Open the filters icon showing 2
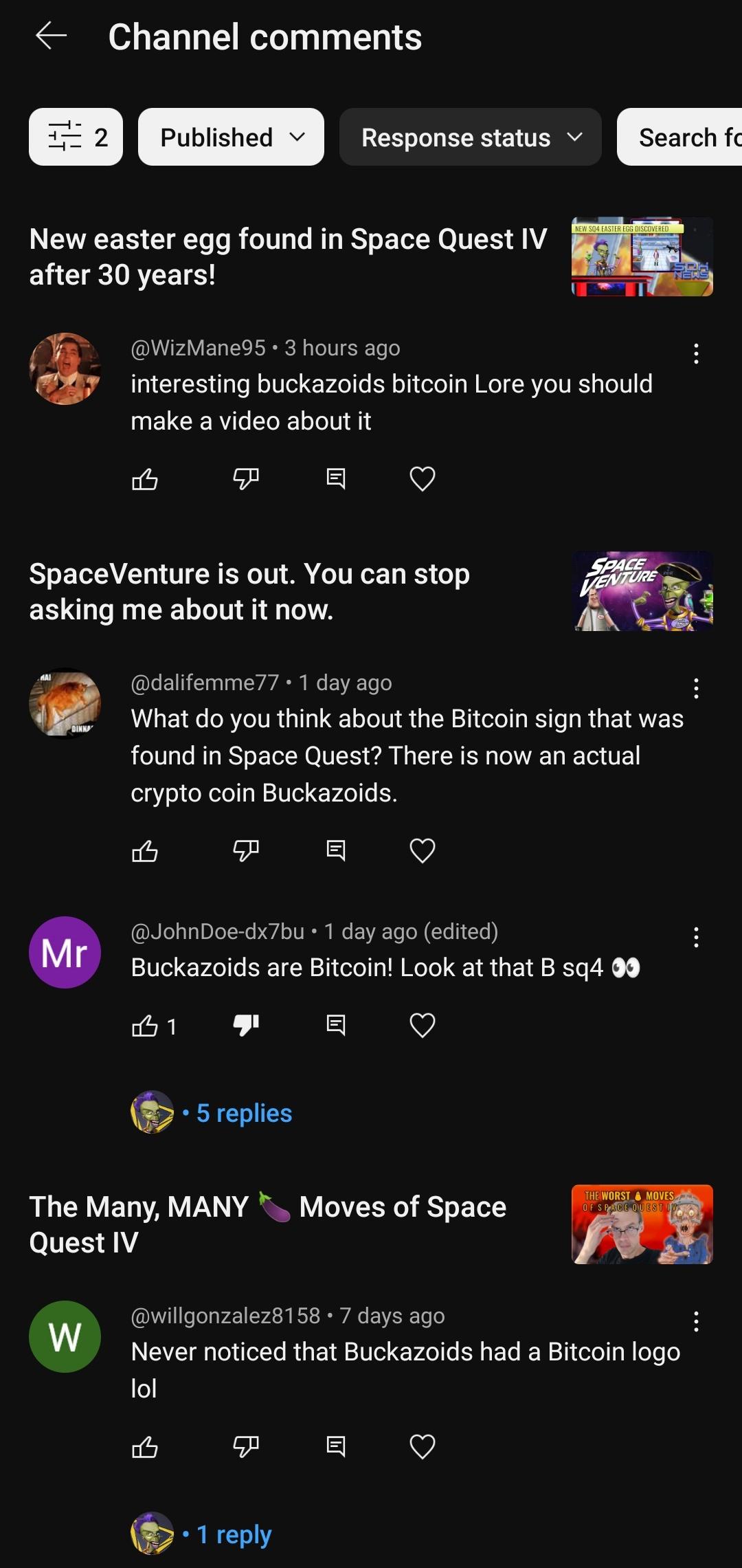Screen dimensions: 742x1568 pyautogui.click(x=76, y=137)
